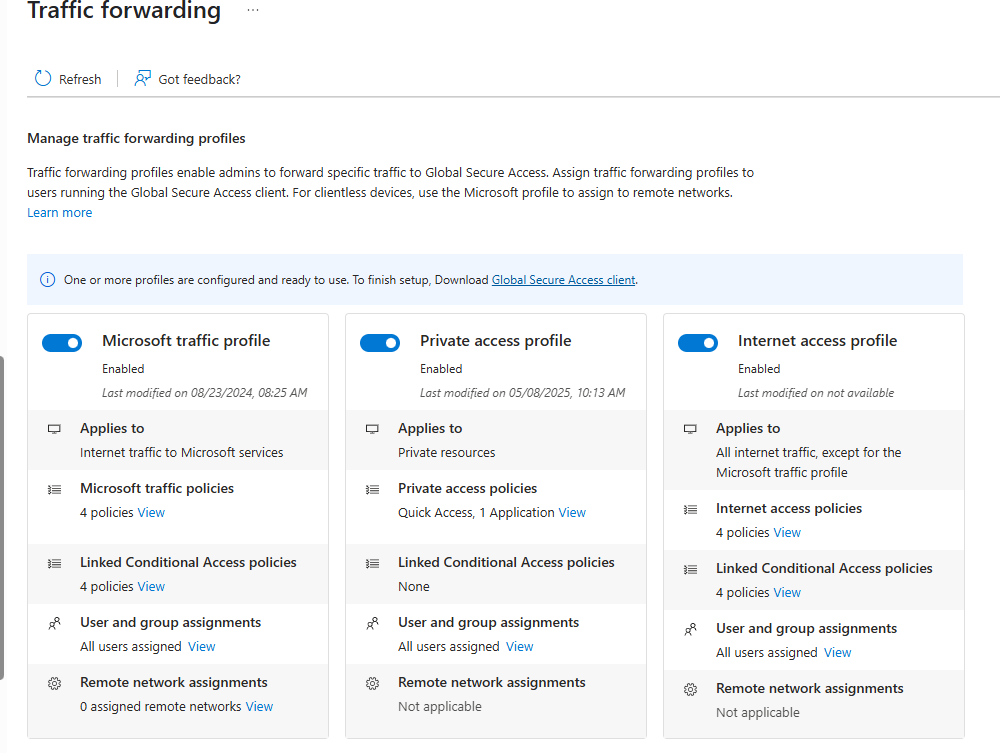Click the Got feedback person icon

click(143, 79)
